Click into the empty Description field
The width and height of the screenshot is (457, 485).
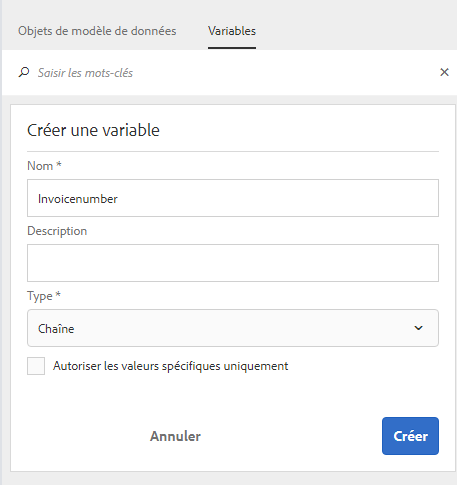point(233,263)
